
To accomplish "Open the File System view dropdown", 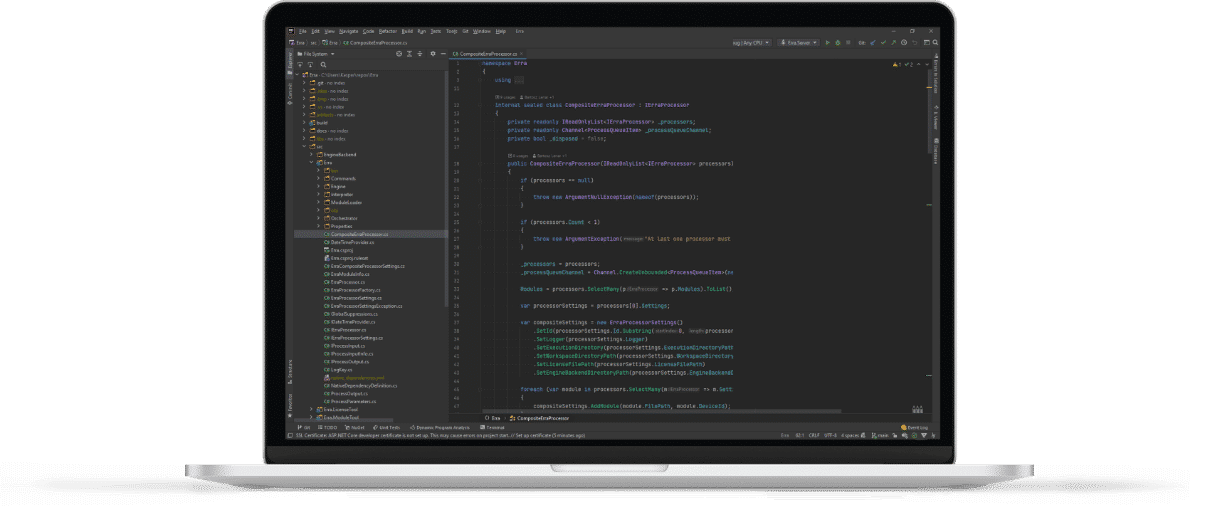I will click(x=316, y=54).
